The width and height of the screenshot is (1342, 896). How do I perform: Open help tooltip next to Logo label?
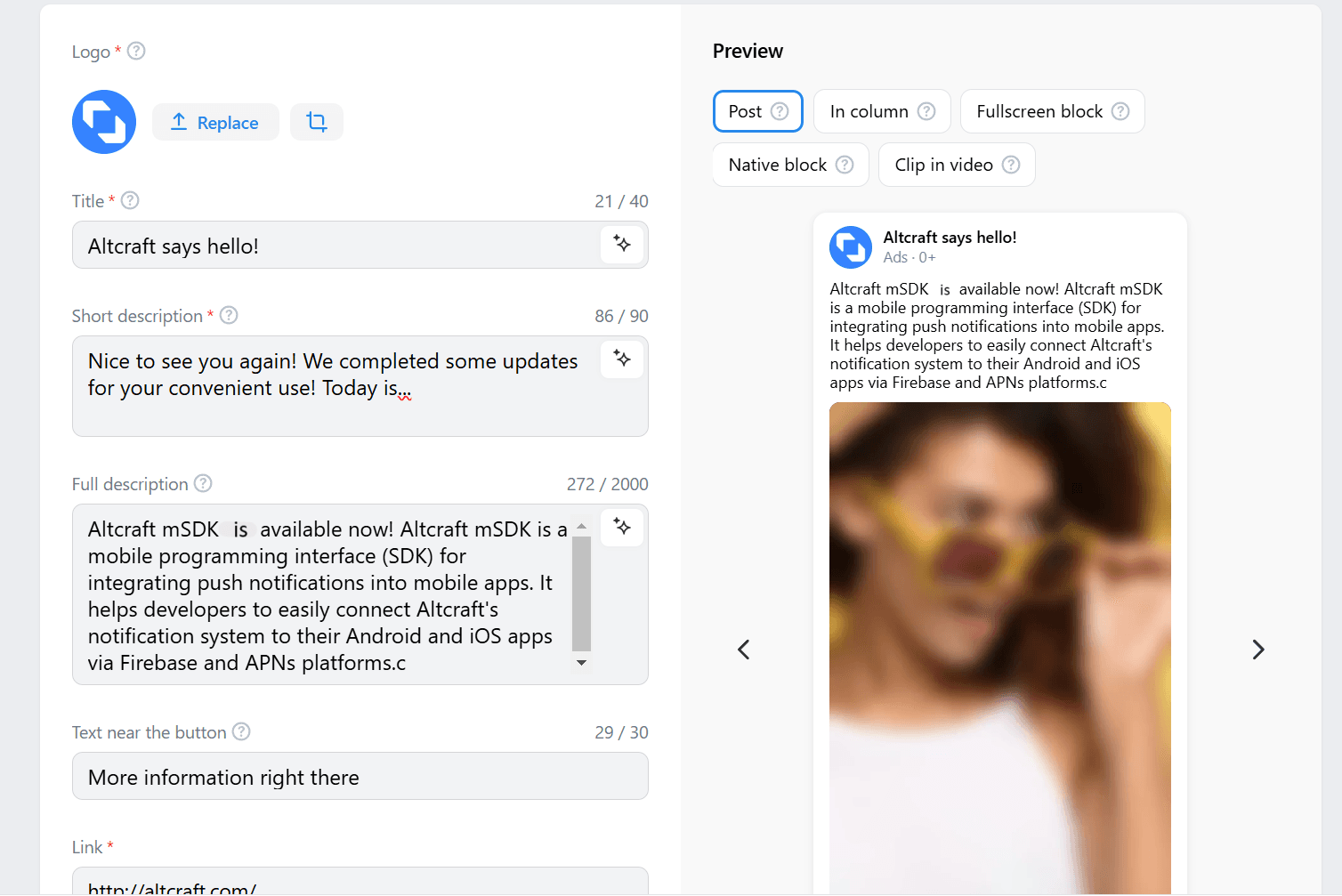click(136, 51)
